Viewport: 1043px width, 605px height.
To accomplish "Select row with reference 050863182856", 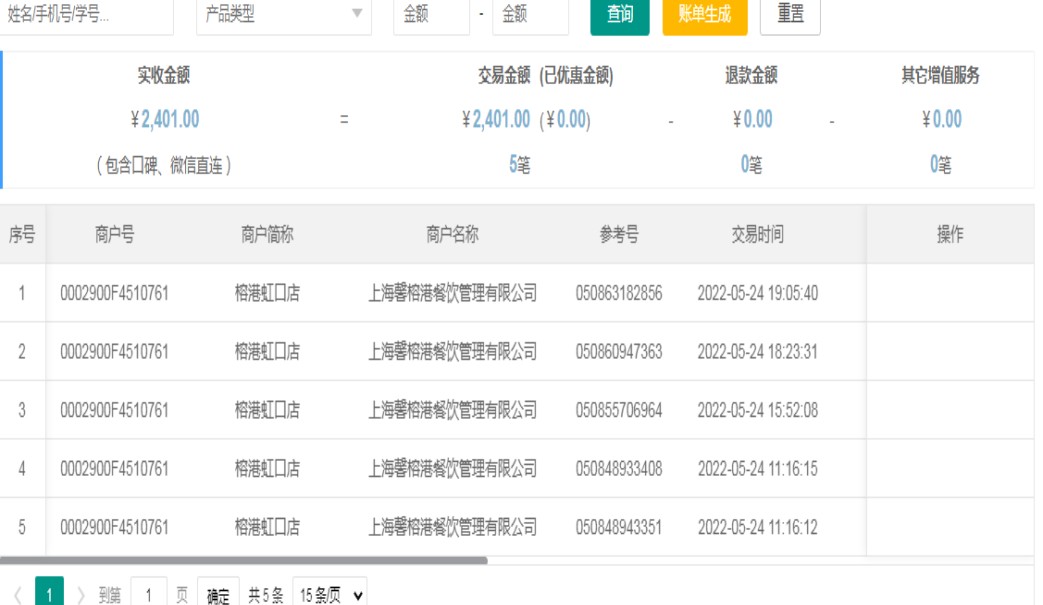I will 618,293.
